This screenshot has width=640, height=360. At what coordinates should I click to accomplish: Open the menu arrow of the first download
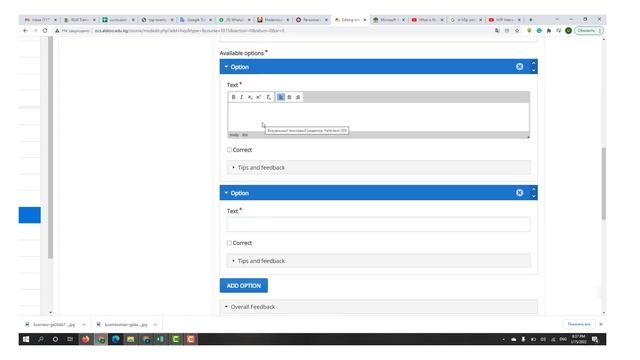point(84,324)
